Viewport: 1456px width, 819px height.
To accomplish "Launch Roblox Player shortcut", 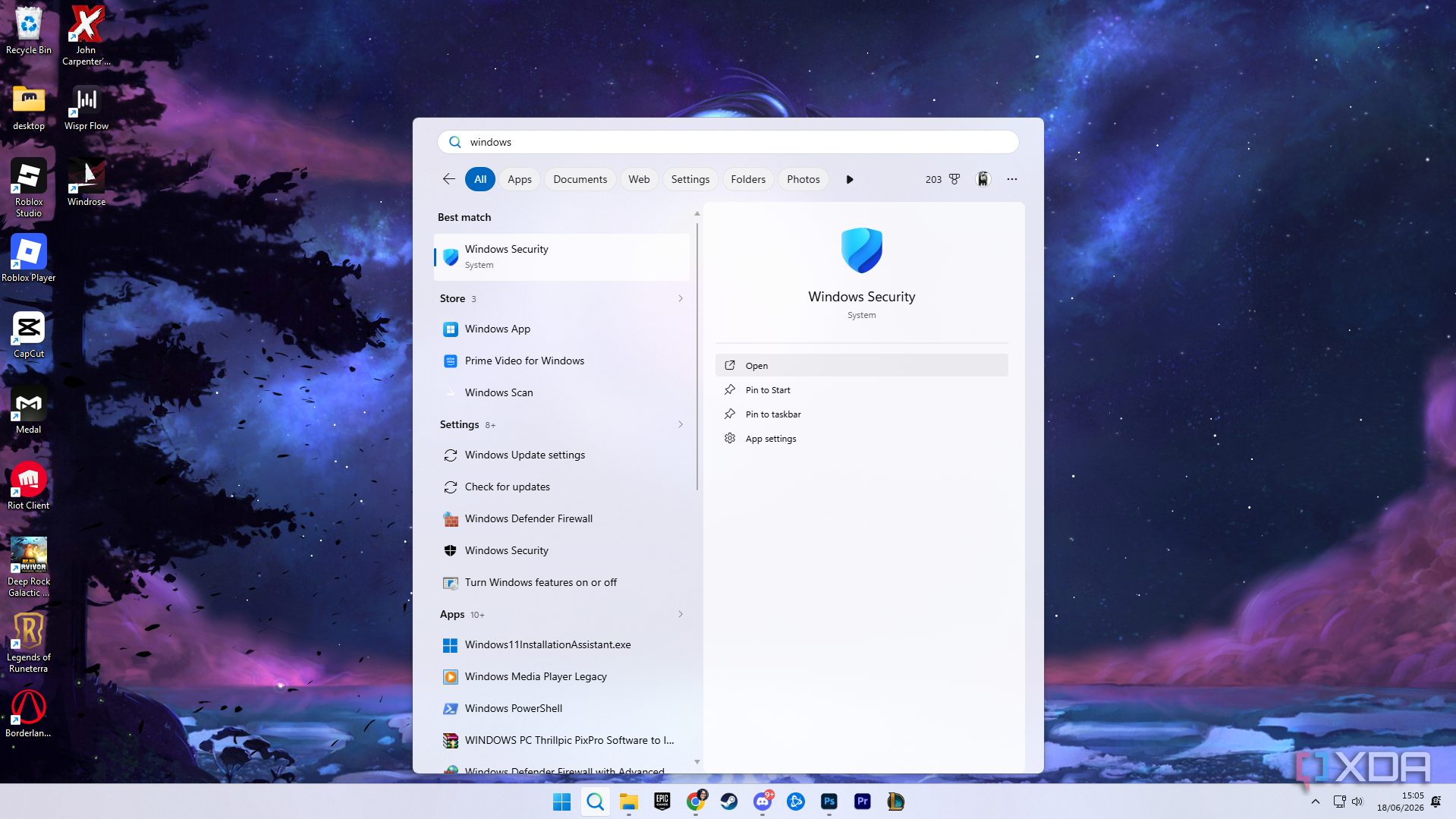I will [x=29, y=258].
